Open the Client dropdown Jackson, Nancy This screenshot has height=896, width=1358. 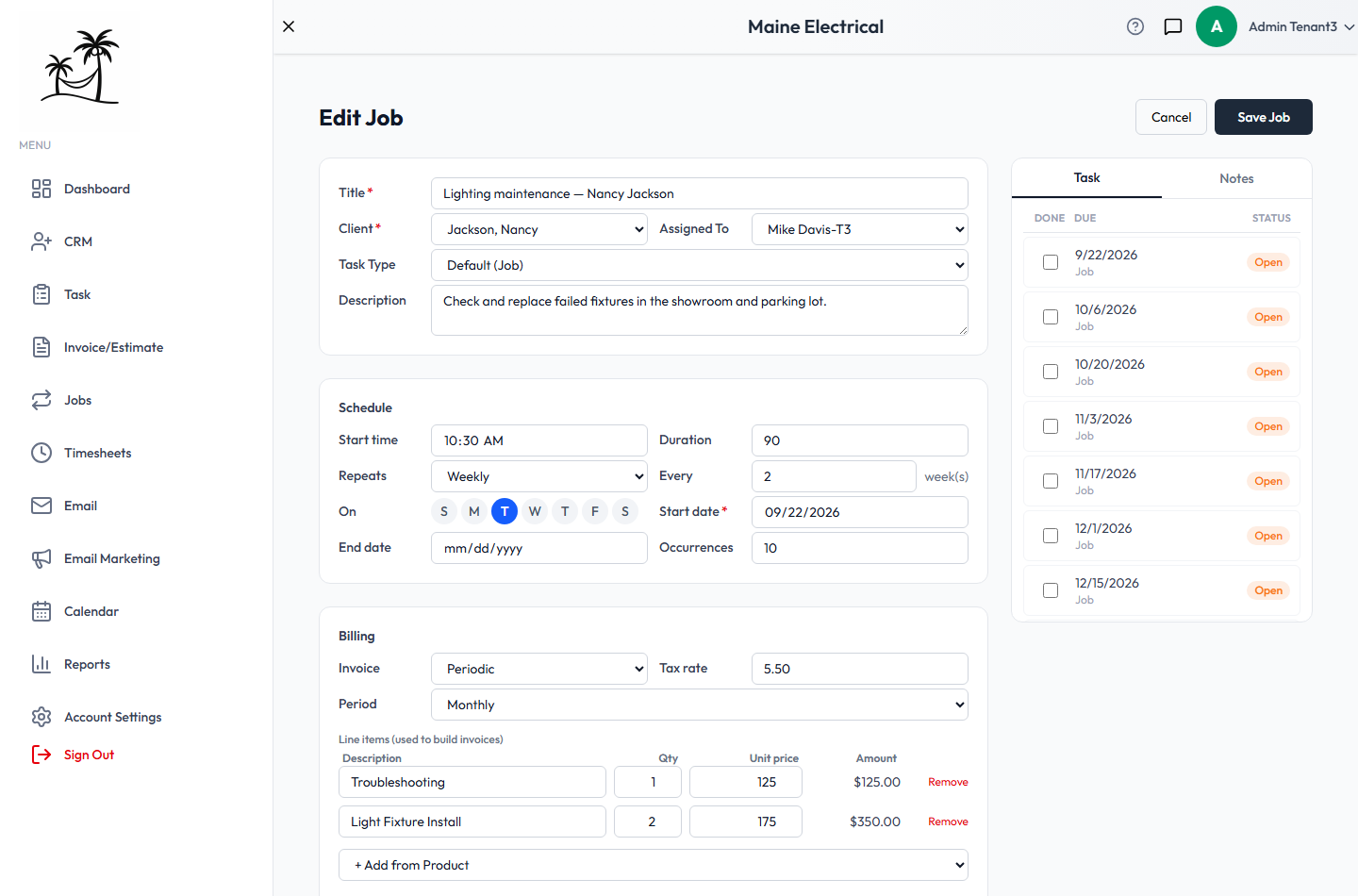click(x=539, y=229)
